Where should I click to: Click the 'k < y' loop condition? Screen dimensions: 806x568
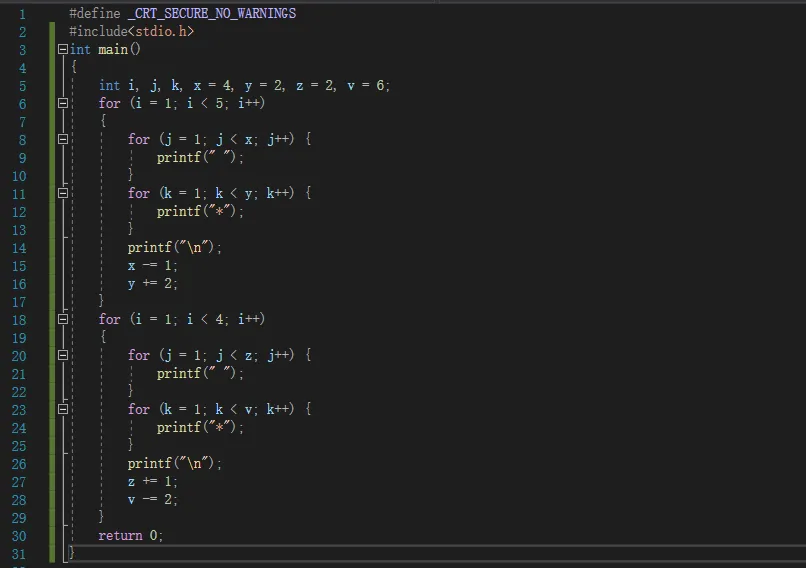[234, 193]
